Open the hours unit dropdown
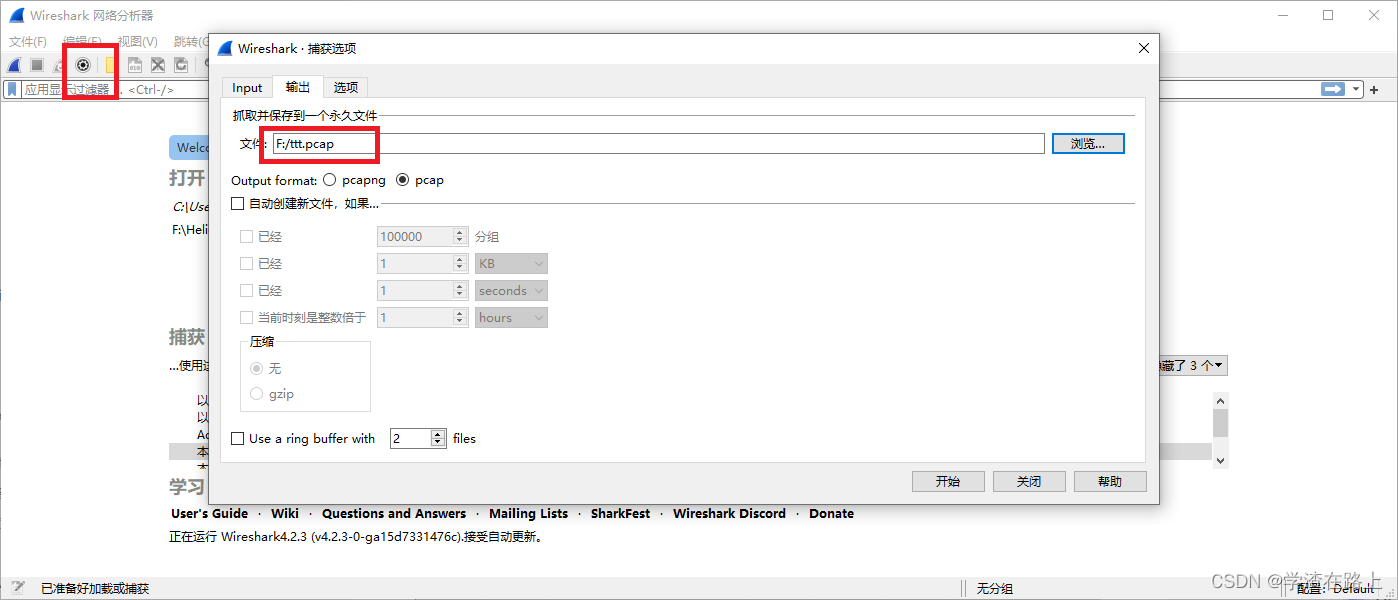1398x600 pixels. (511, 318)
